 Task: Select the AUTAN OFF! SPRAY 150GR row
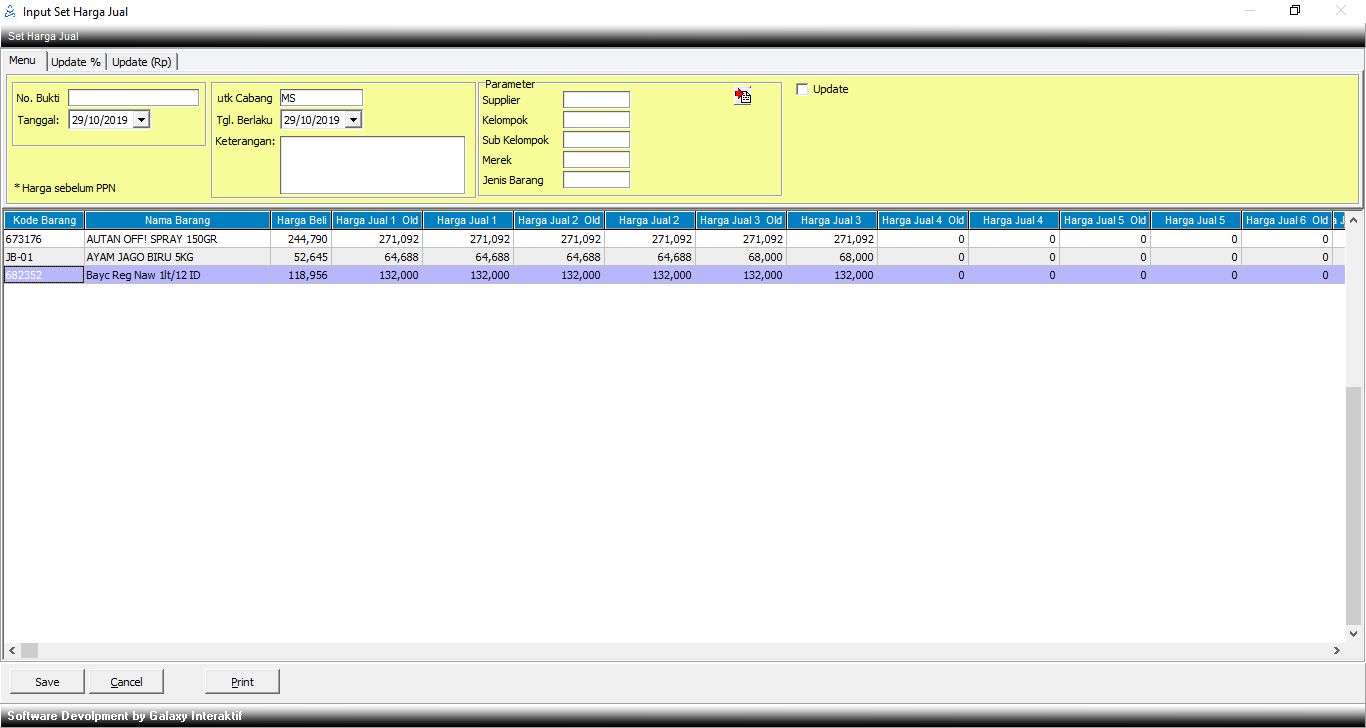152,240
